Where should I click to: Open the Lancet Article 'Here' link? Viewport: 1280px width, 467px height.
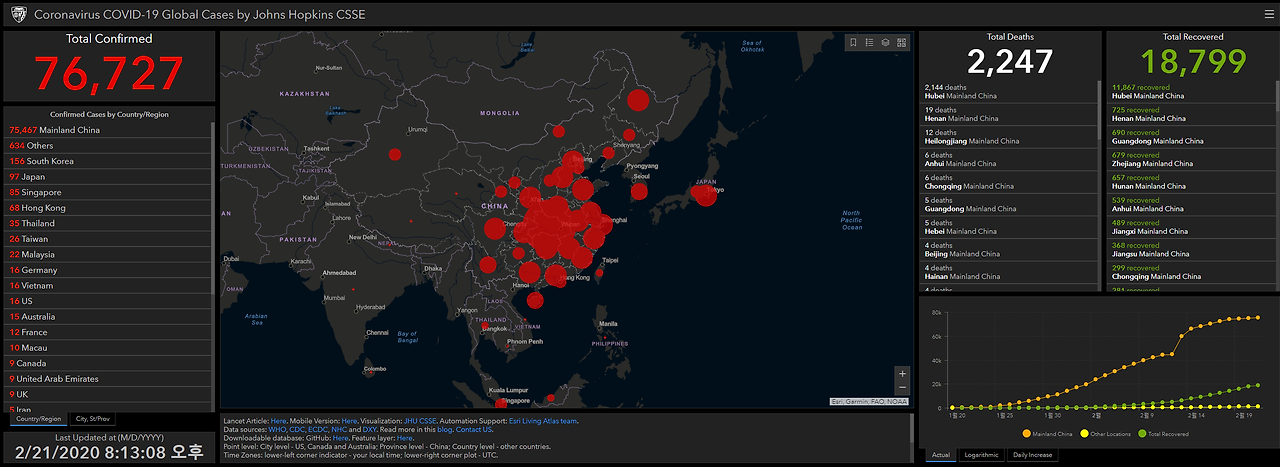tap(278, 421)
